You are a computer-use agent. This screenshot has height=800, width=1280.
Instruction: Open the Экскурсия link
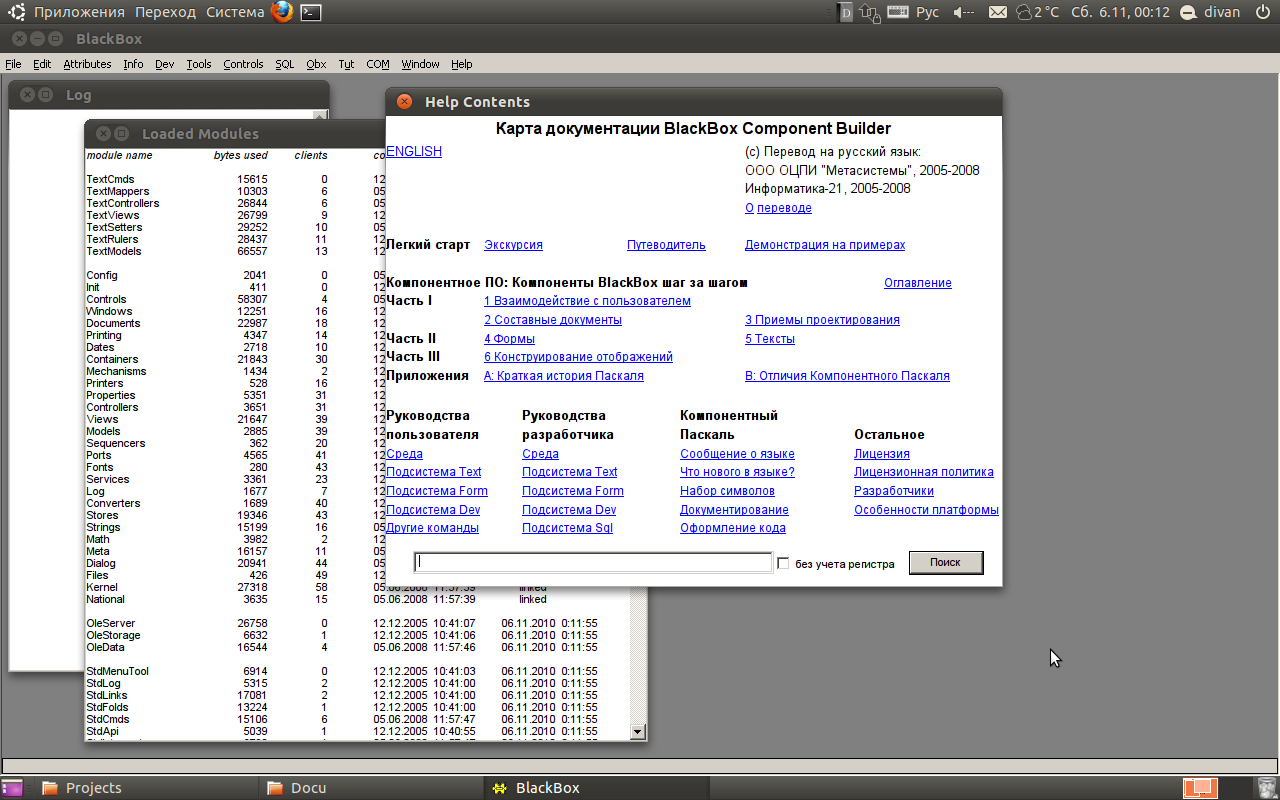click(513, 245)
